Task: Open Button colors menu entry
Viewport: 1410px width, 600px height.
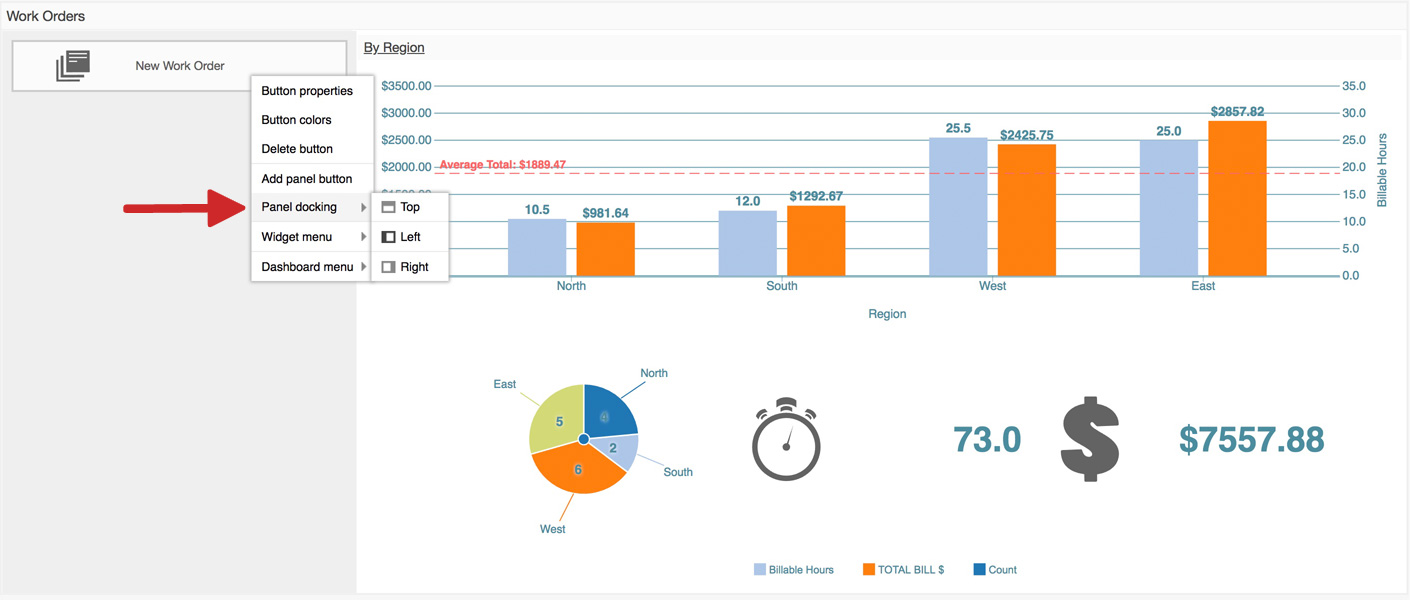Action: 296,120
